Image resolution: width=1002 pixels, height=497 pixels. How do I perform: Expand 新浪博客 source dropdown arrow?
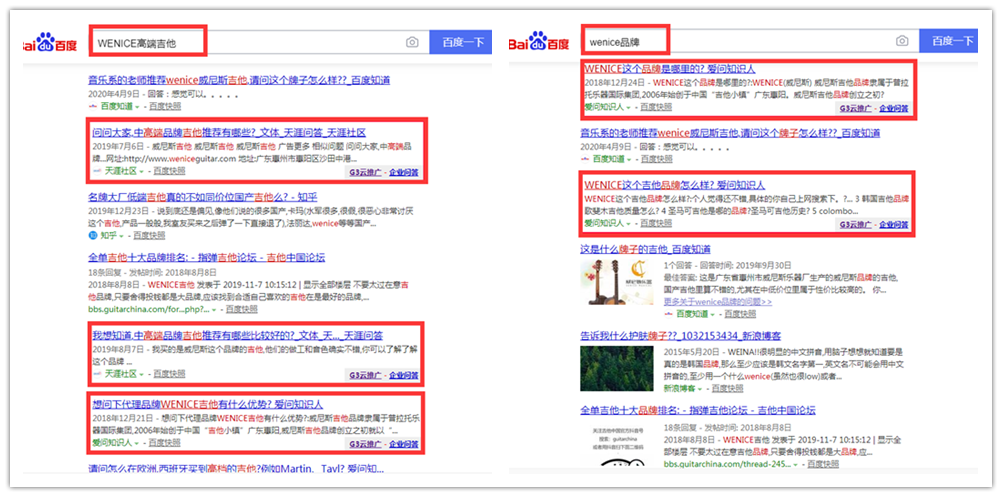[x=700, y=388]
